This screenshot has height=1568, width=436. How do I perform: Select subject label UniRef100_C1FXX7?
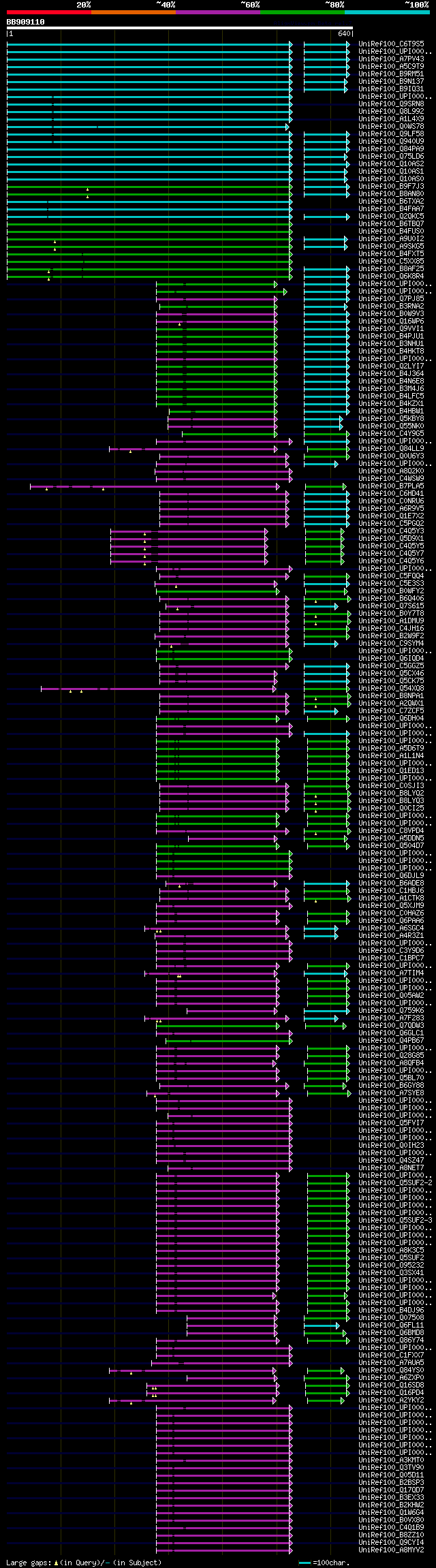[x=391, y=1355]
